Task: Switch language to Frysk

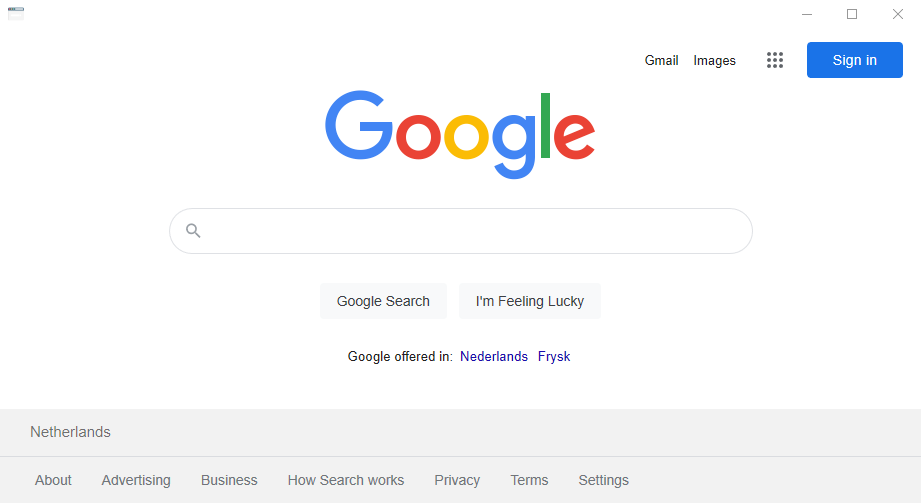Action: click(554, 357)
